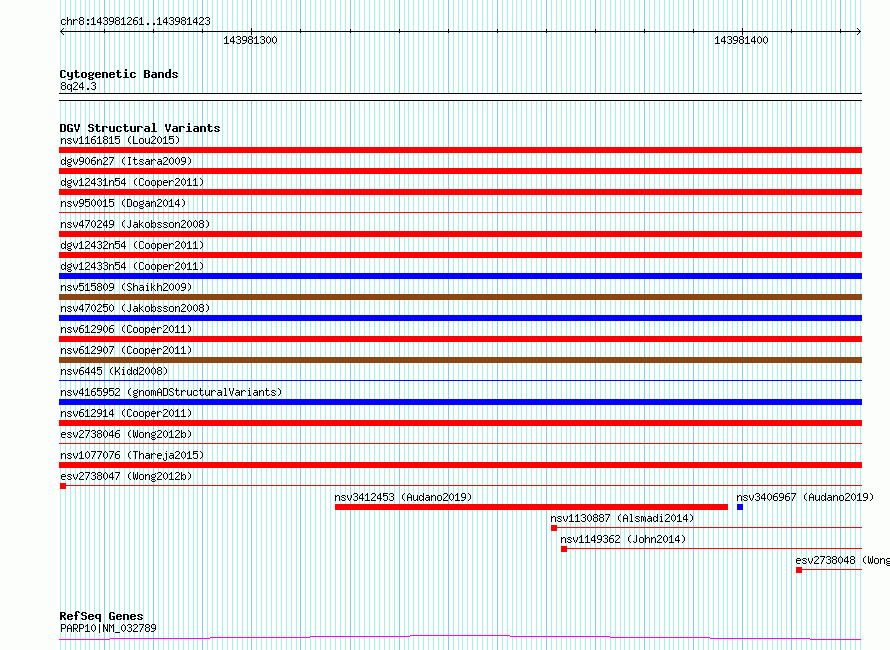Click the small red esv2738047 variant marker
The height and width of the screenshot is (650, 890).
(63, 486)
